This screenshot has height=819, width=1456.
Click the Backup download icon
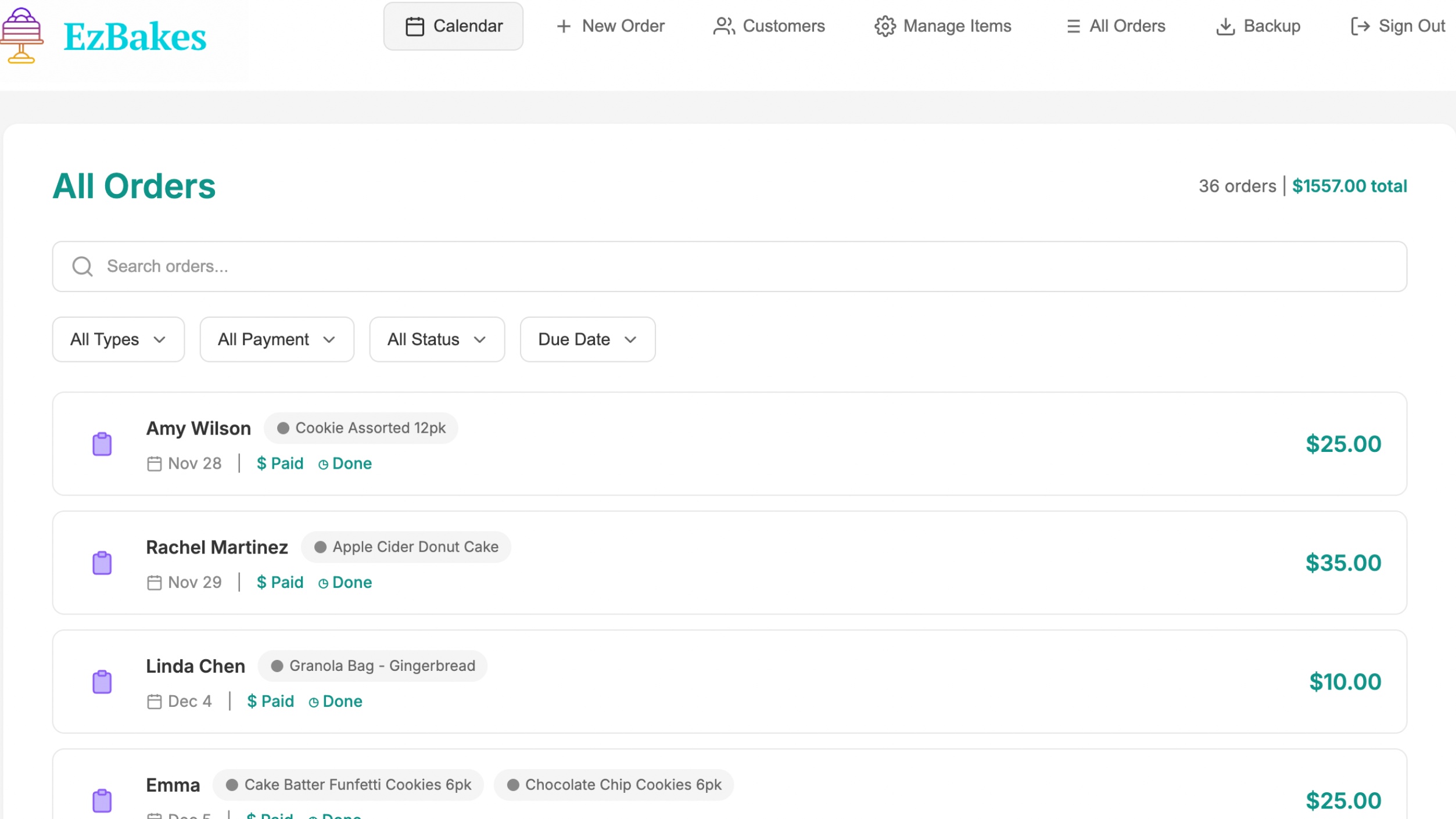pyautogui.click(x=1226, y=26)
